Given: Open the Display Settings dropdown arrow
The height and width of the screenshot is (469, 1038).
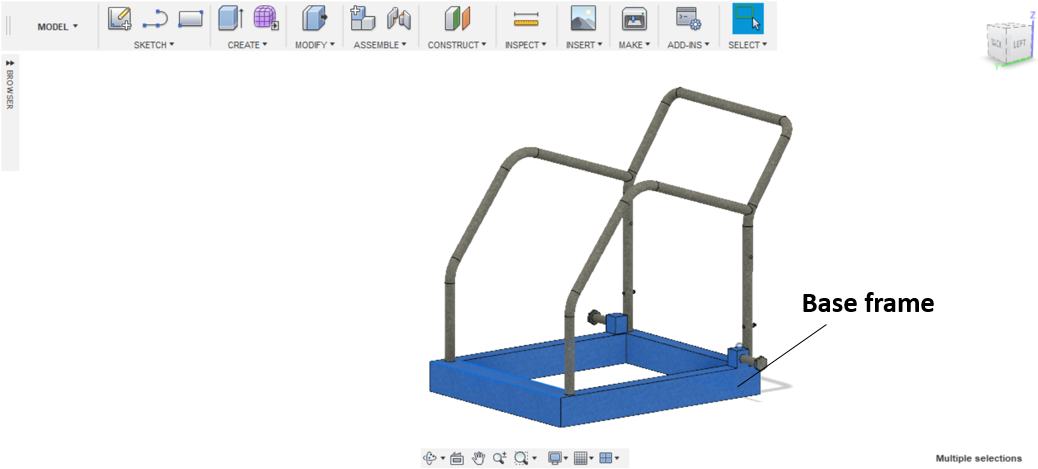Looking at the screenshot, I should (x=566, y=458).
